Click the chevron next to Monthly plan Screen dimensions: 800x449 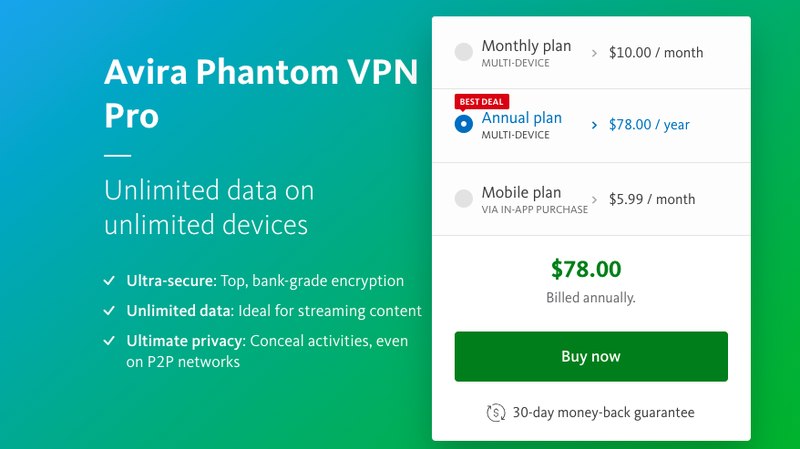(594, 53)
